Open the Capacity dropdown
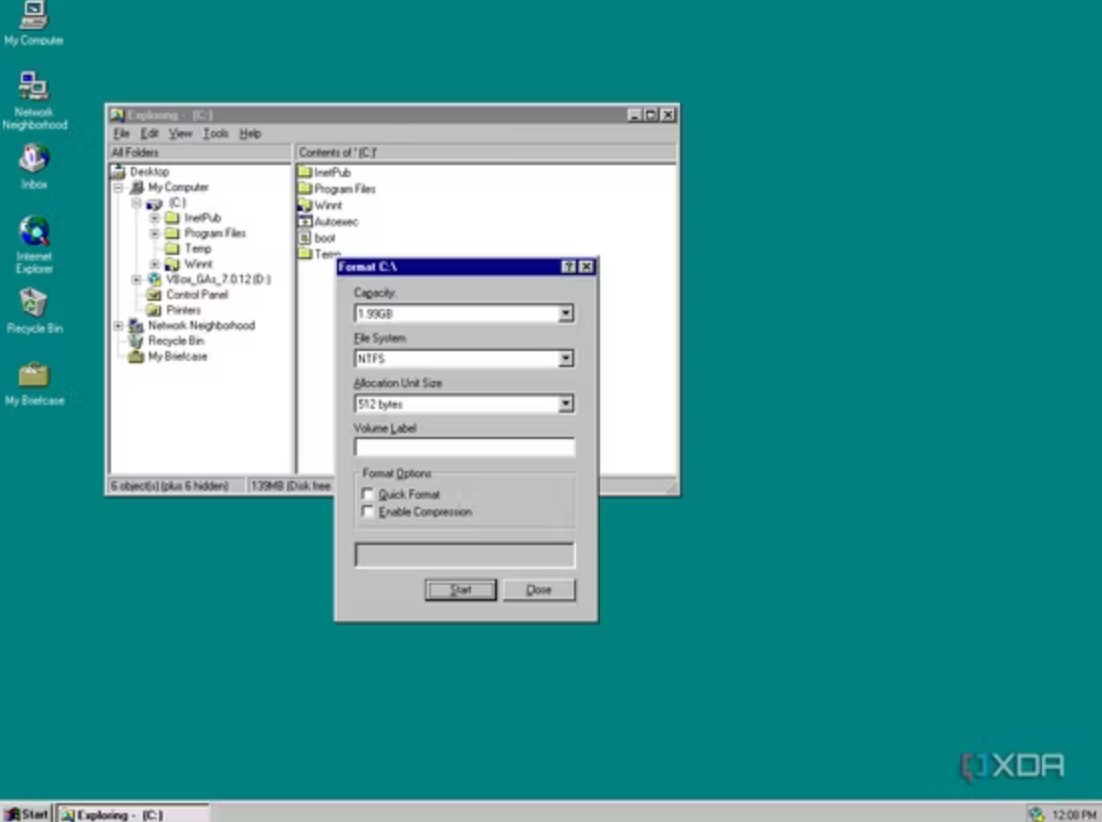The width and height of the screenshot is (1102, 822). pos(566,313)
